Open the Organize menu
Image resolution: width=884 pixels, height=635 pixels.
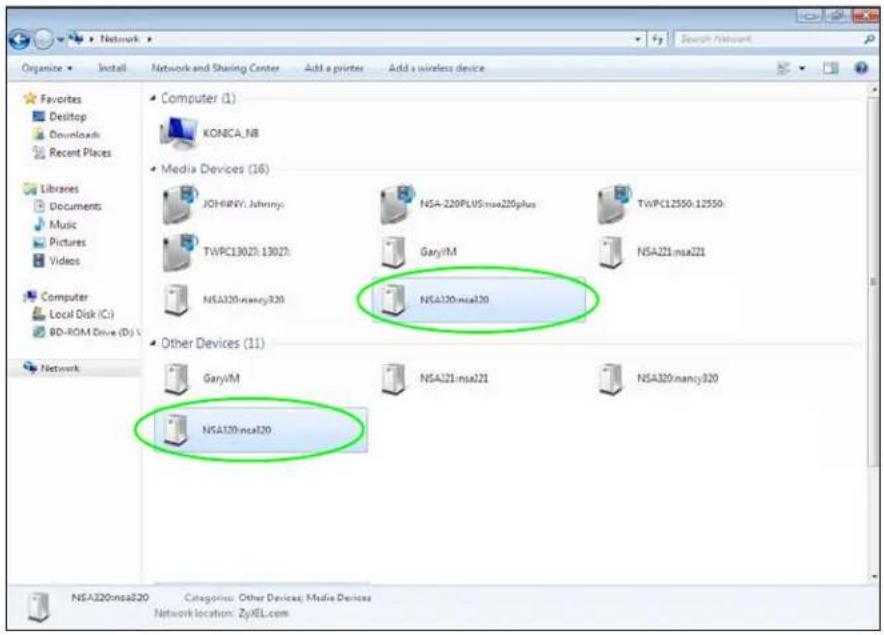click(x=47, y=68)
